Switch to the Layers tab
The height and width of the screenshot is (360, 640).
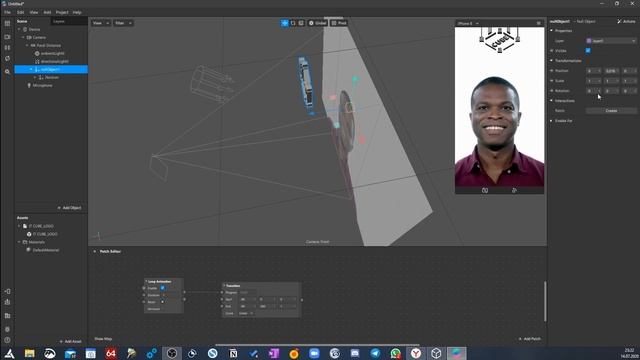(59, 21)
